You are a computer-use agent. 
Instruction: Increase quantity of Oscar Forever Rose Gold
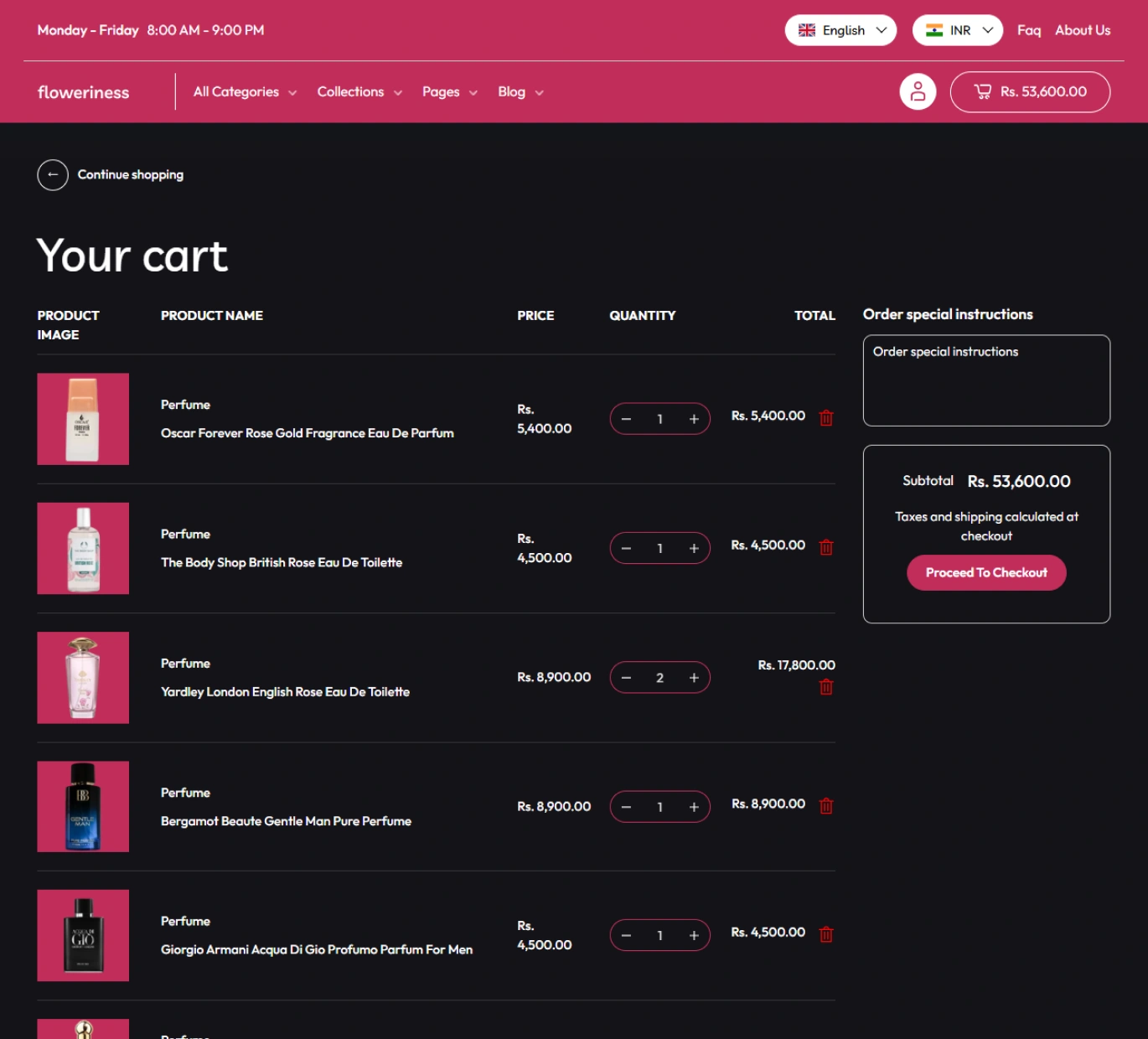[x=694, y=419]
